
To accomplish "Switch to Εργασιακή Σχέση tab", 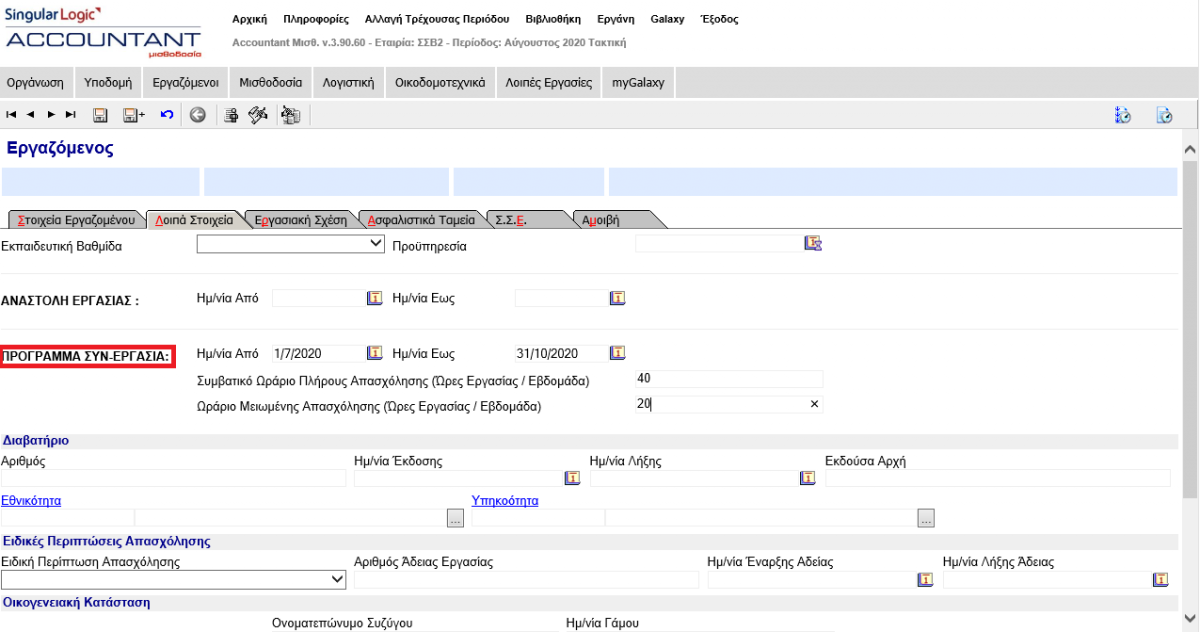I will pos(301,220).
